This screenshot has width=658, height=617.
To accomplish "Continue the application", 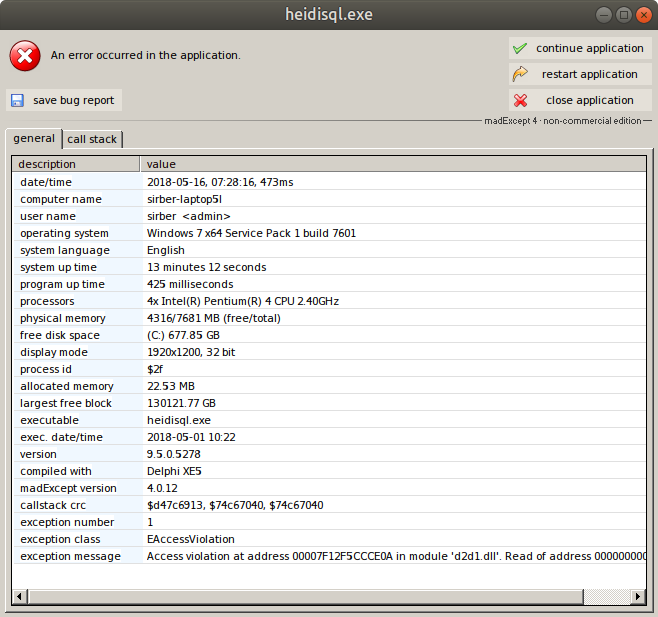I will 580,48.
